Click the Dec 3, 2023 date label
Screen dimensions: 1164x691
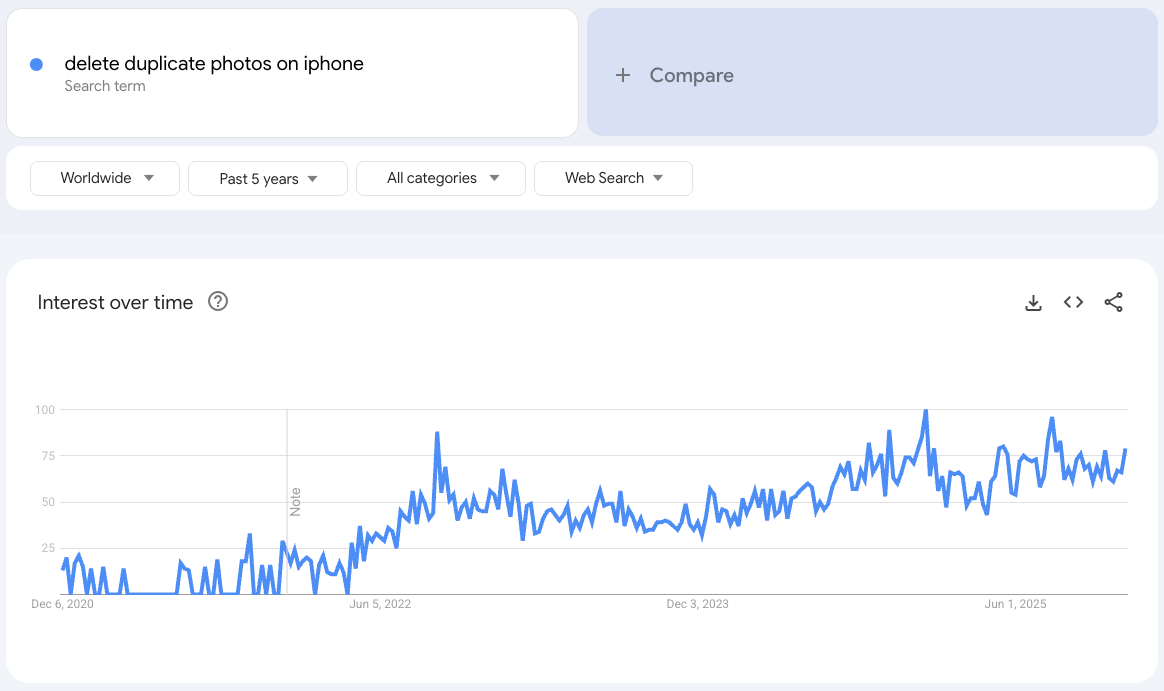pyautogui.click(x=697, y=604)
